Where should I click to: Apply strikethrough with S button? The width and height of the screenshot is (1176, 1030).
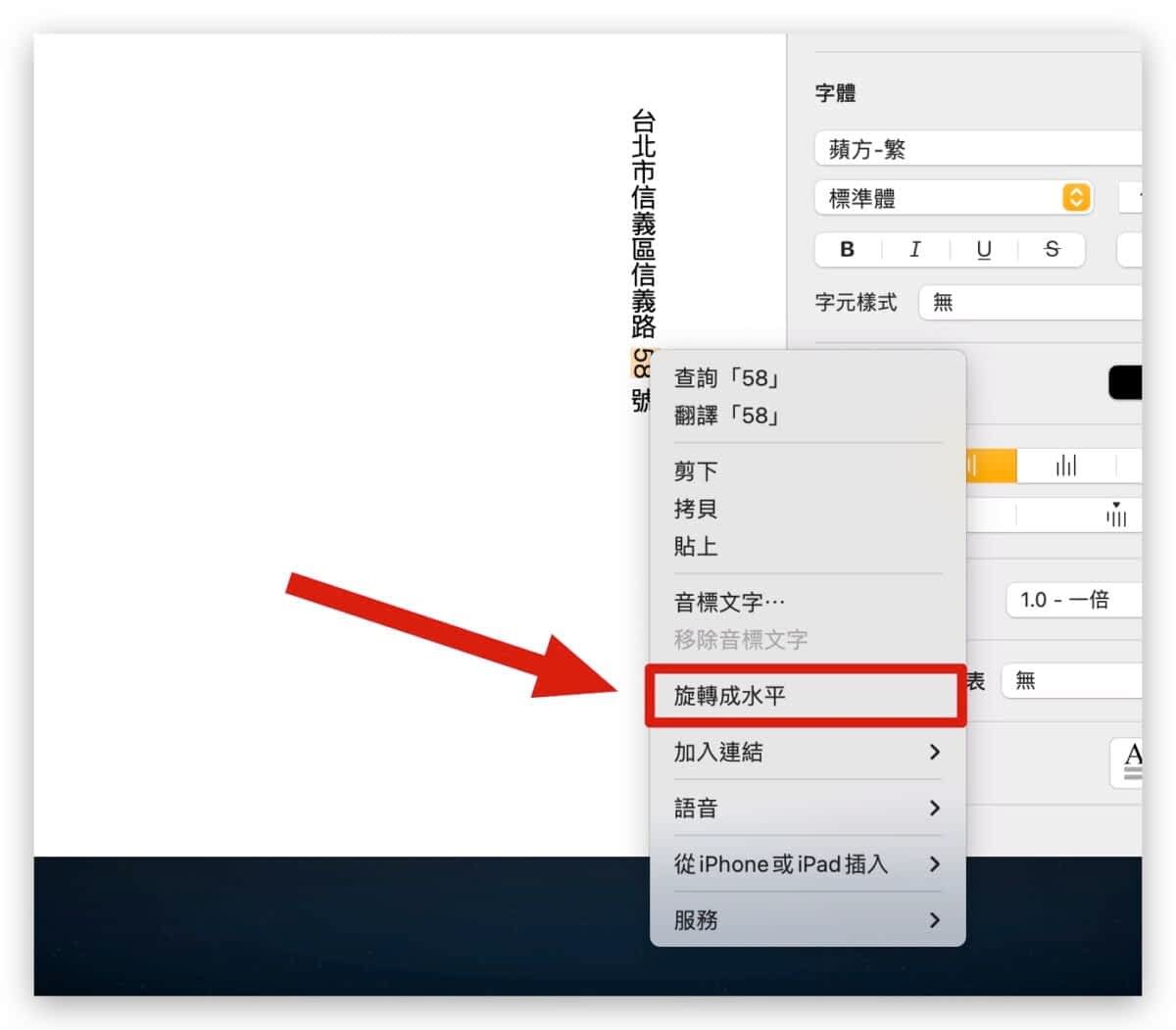click(1052, 250)
